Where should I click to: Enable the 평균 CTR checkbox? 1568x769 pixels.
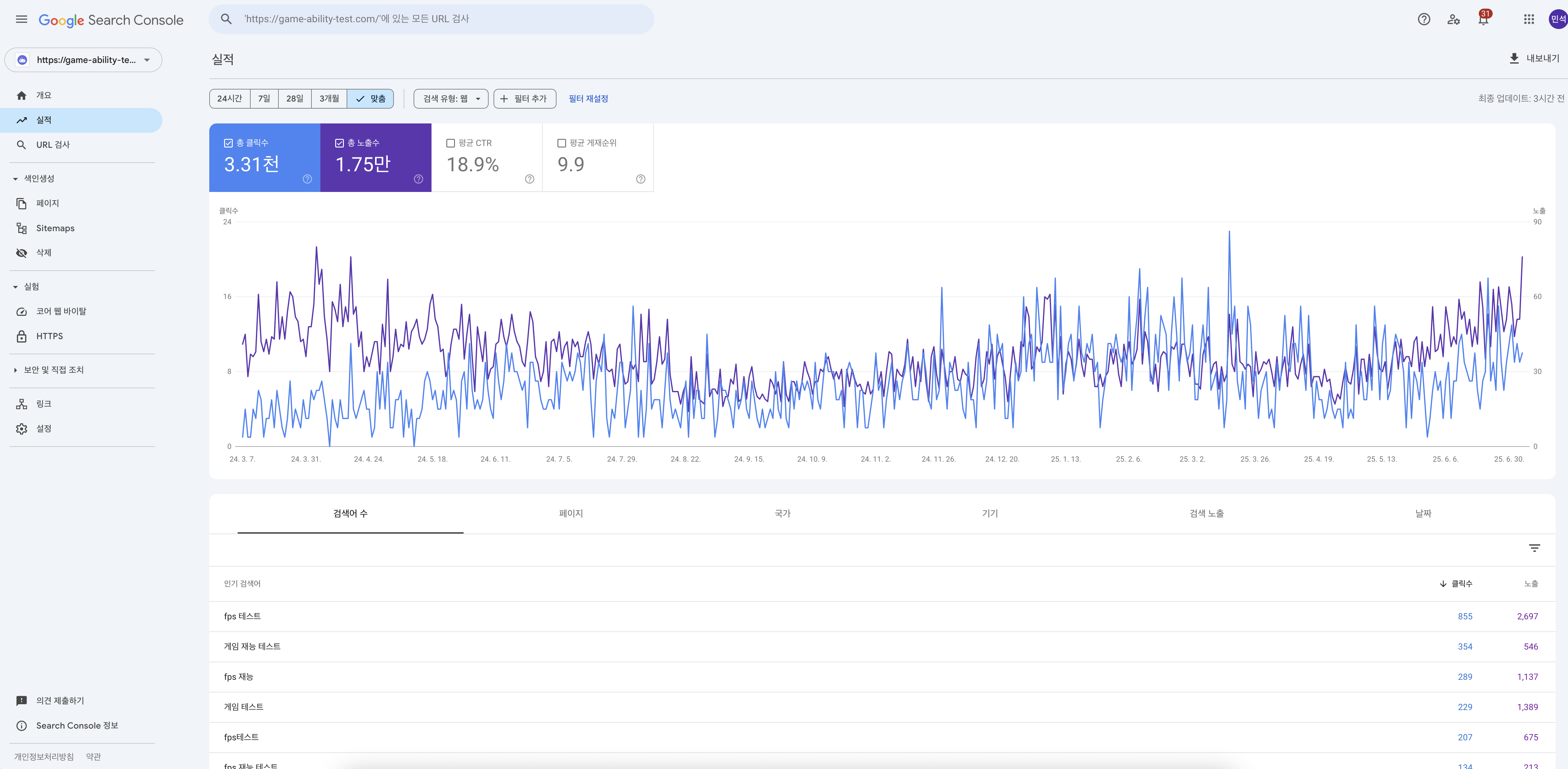click(450, 143)
